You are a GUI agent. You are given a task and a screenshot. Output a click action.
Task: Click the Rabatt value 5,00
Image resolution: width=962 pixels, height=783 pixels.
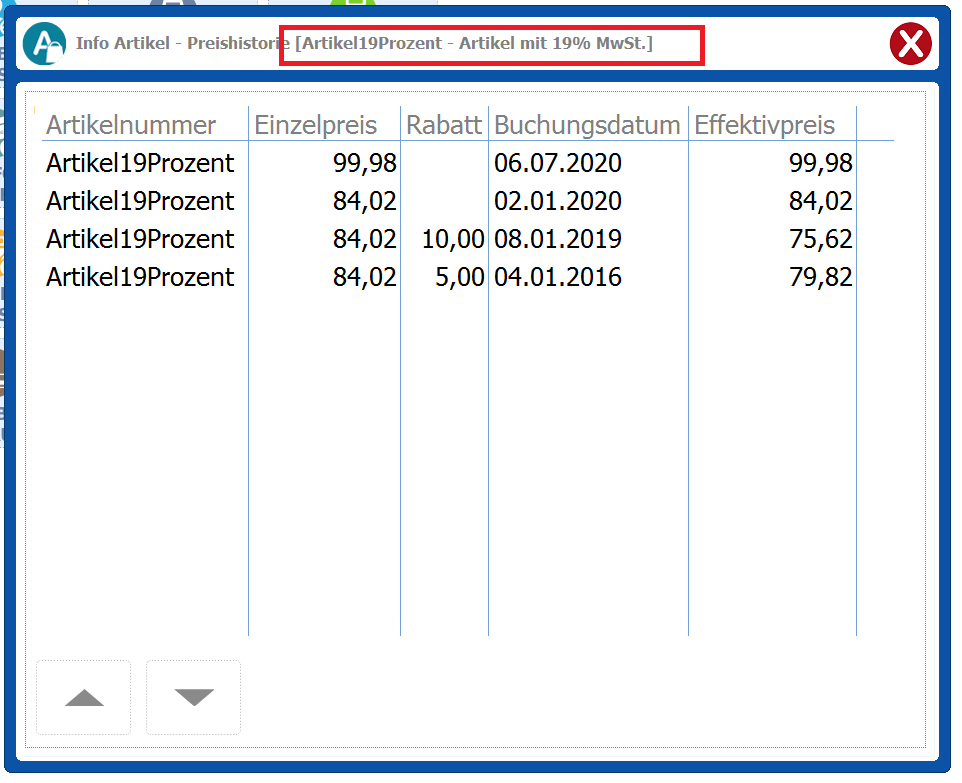coord(460,277)
